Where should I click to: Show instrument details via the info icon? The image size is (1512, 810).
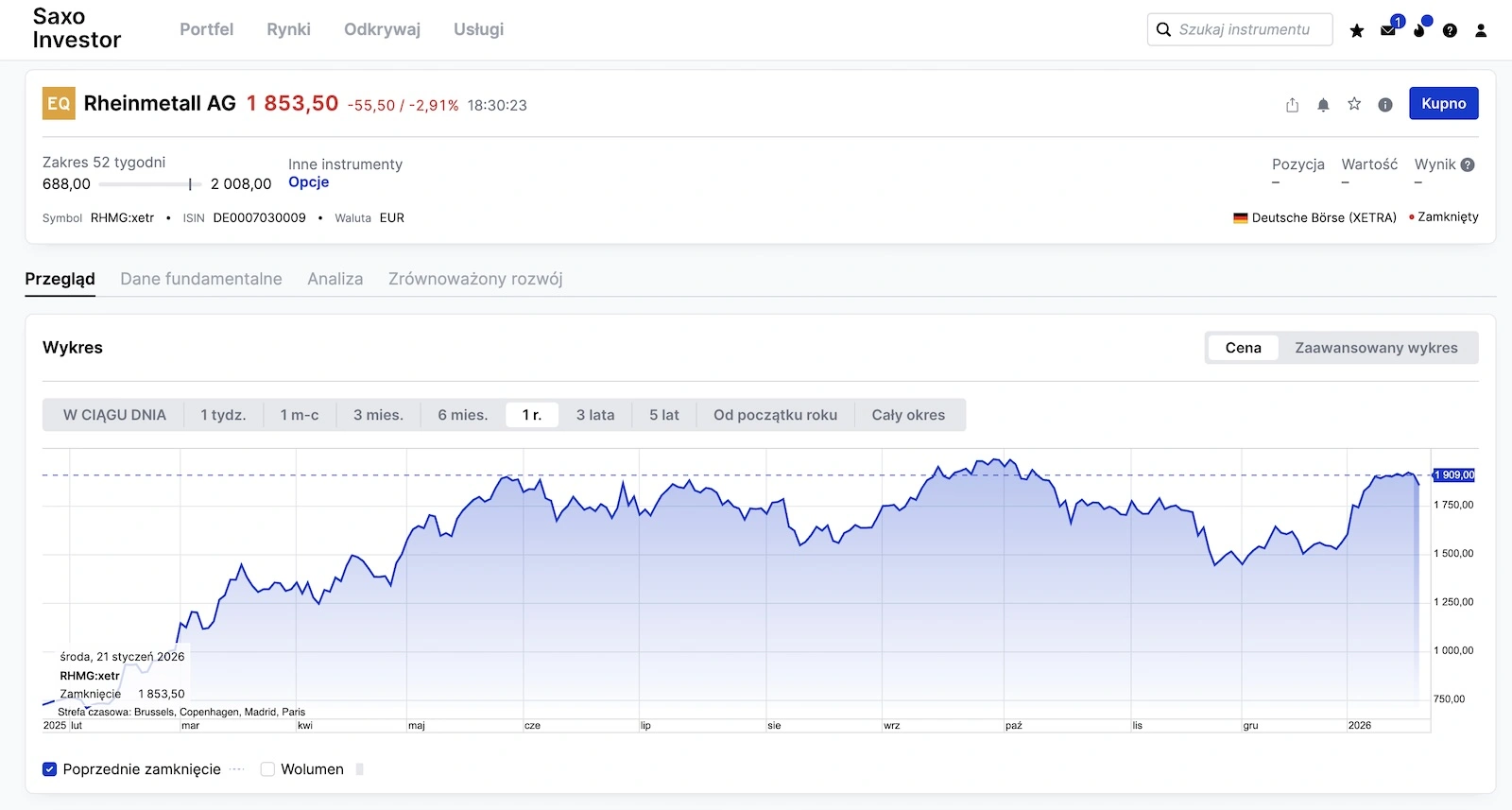coord(1385,105)
